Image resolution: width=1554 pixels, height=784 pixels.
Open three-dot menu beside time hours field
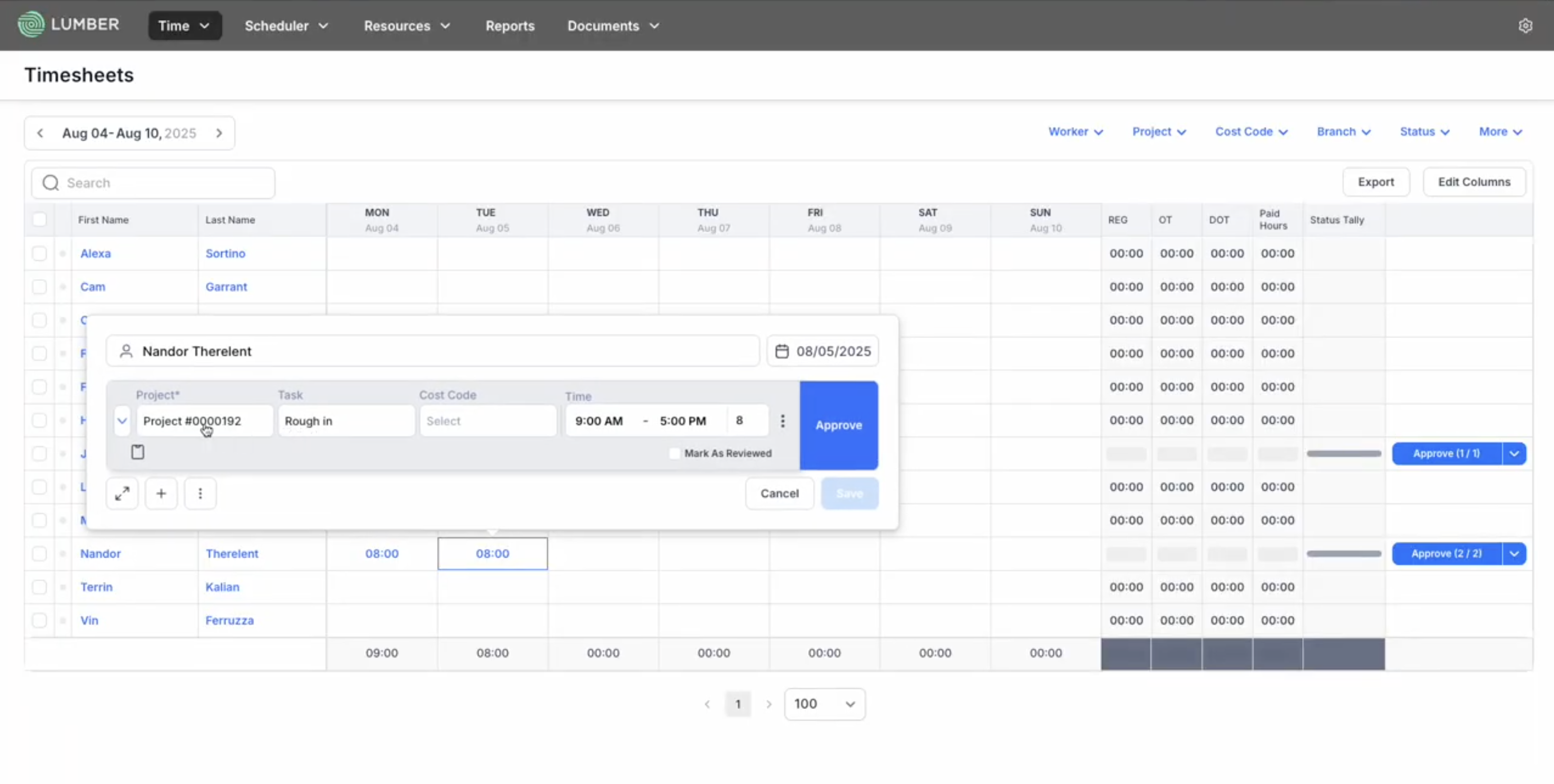(x=782, y=421)
